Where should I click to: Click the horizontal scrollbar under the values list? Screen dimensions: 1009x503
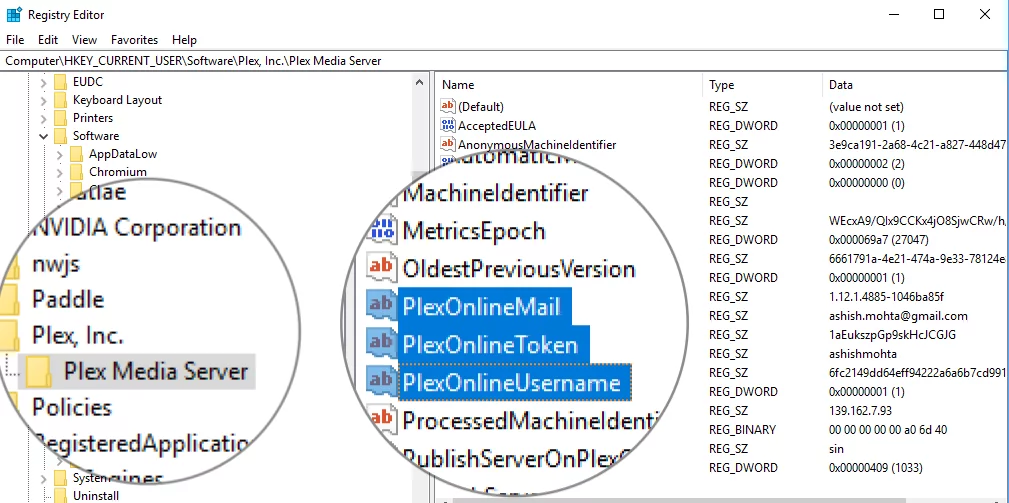point(678,500)
